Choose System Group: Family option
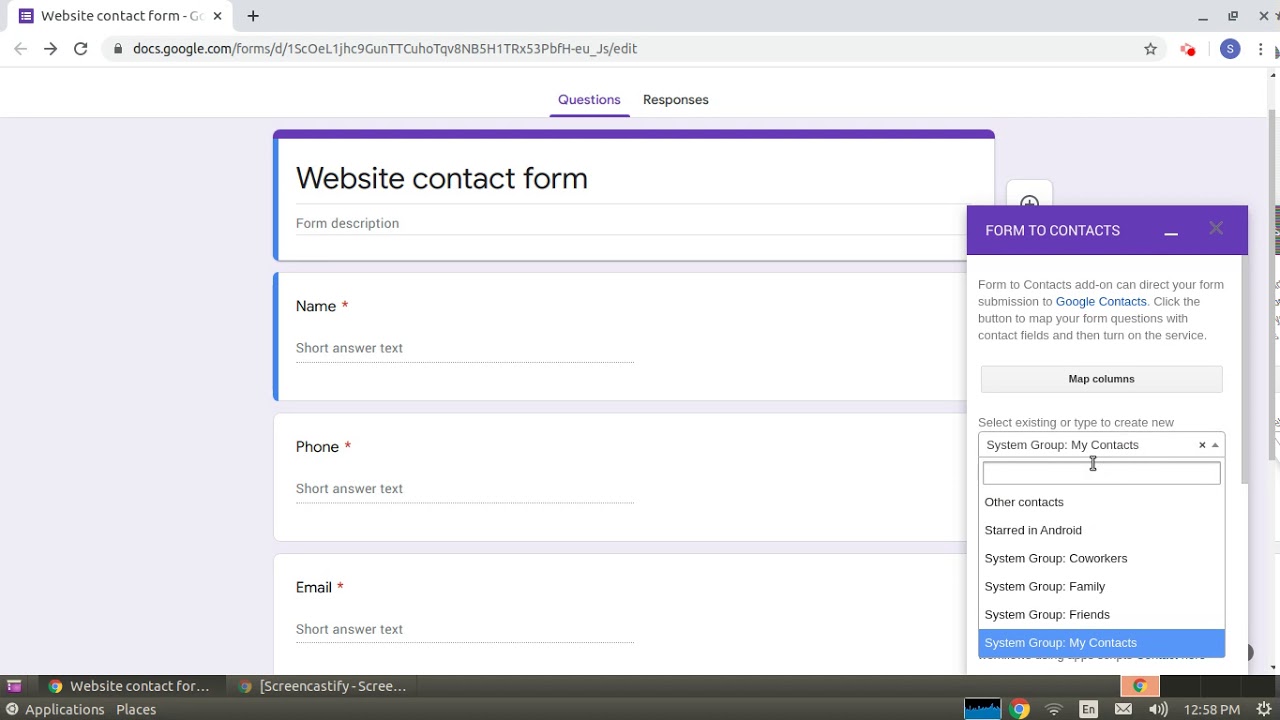The width and height of the screenshot is (1280, 720). (x=1101, y=586)
